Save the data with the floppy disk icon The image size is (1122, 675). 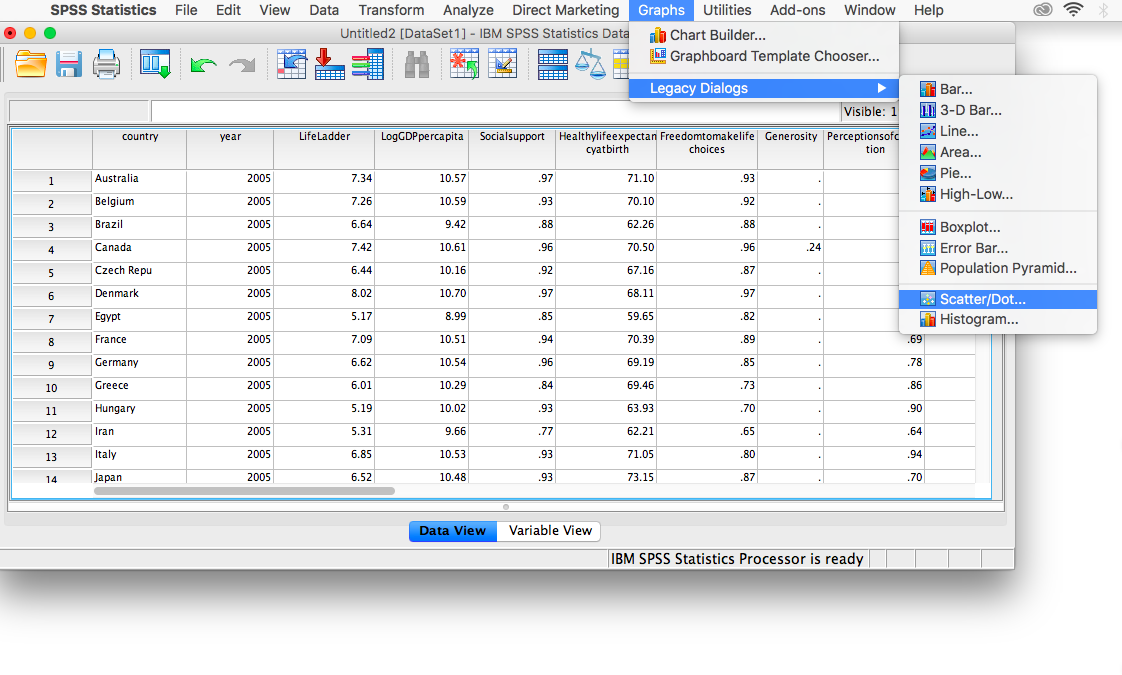pyautogui.click(x=69, y=64)
